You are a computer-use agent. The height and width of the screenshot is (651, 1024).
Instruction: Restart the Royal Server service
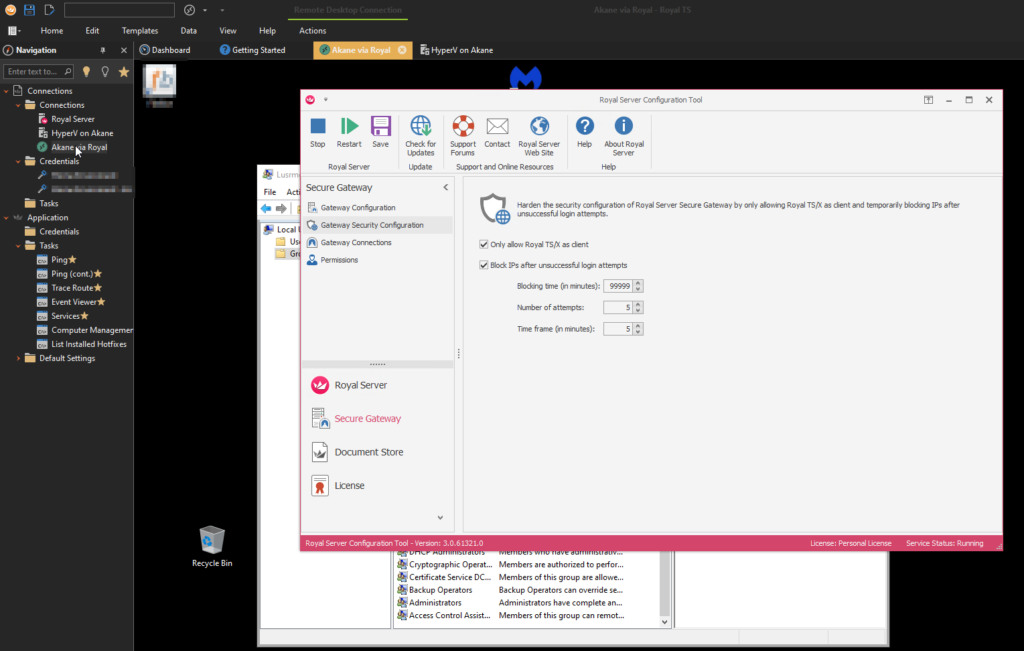[x=349, y=133]
